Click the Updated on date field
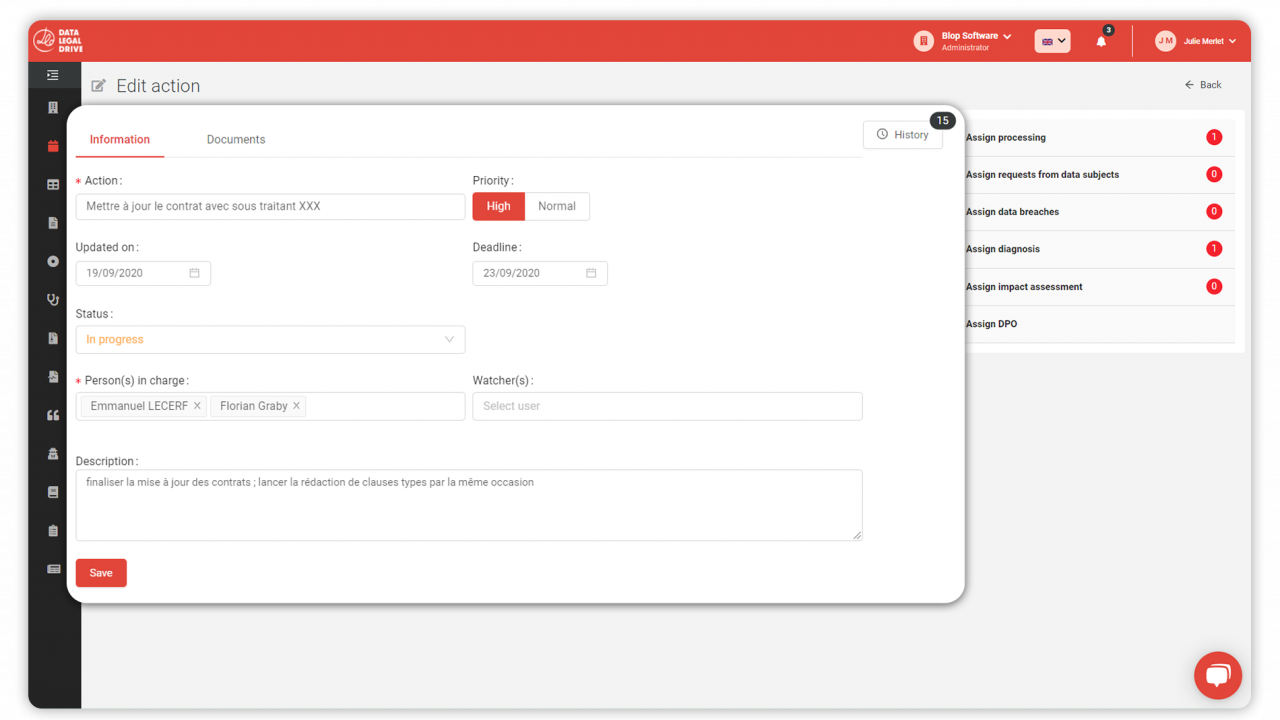Image resolution: width=1280 pixels, height=720 pixels. [143, 273]
